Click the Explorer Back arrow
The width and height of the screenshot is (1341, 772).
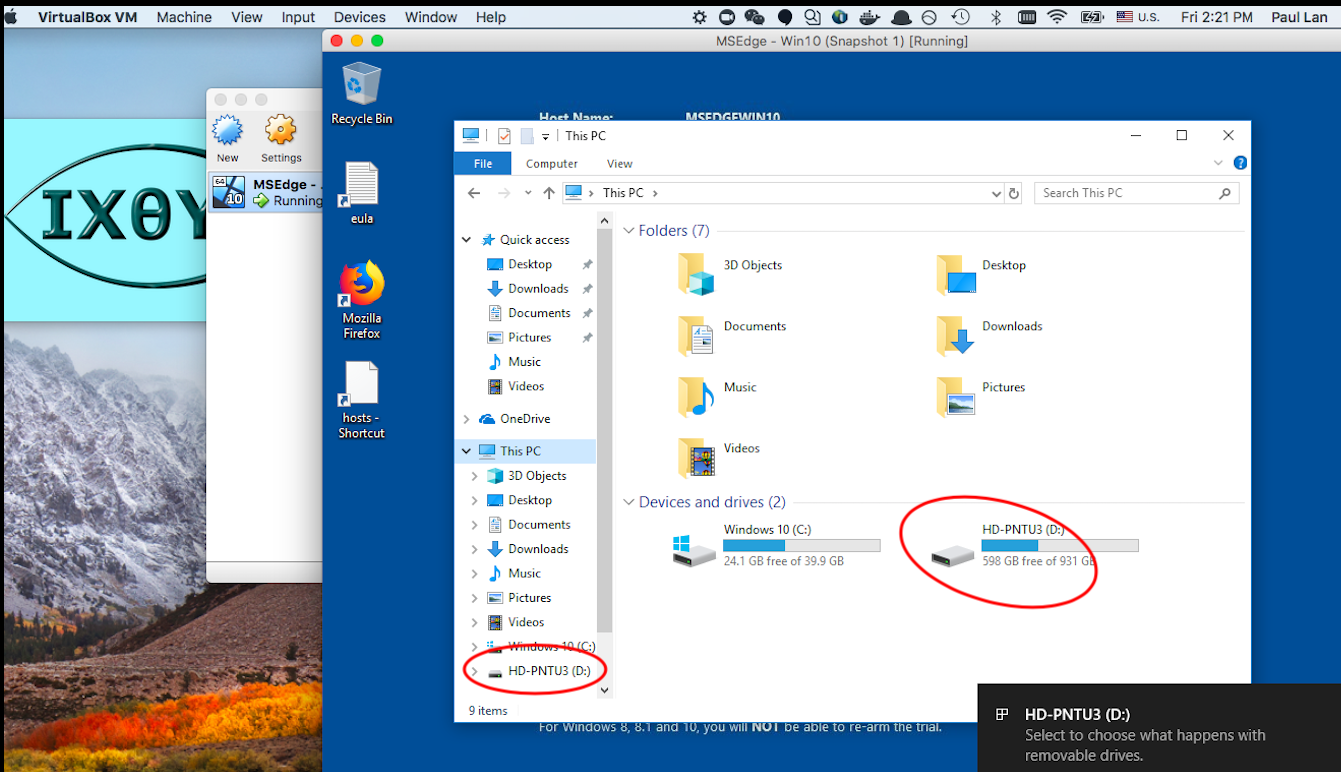coord(474,193)
